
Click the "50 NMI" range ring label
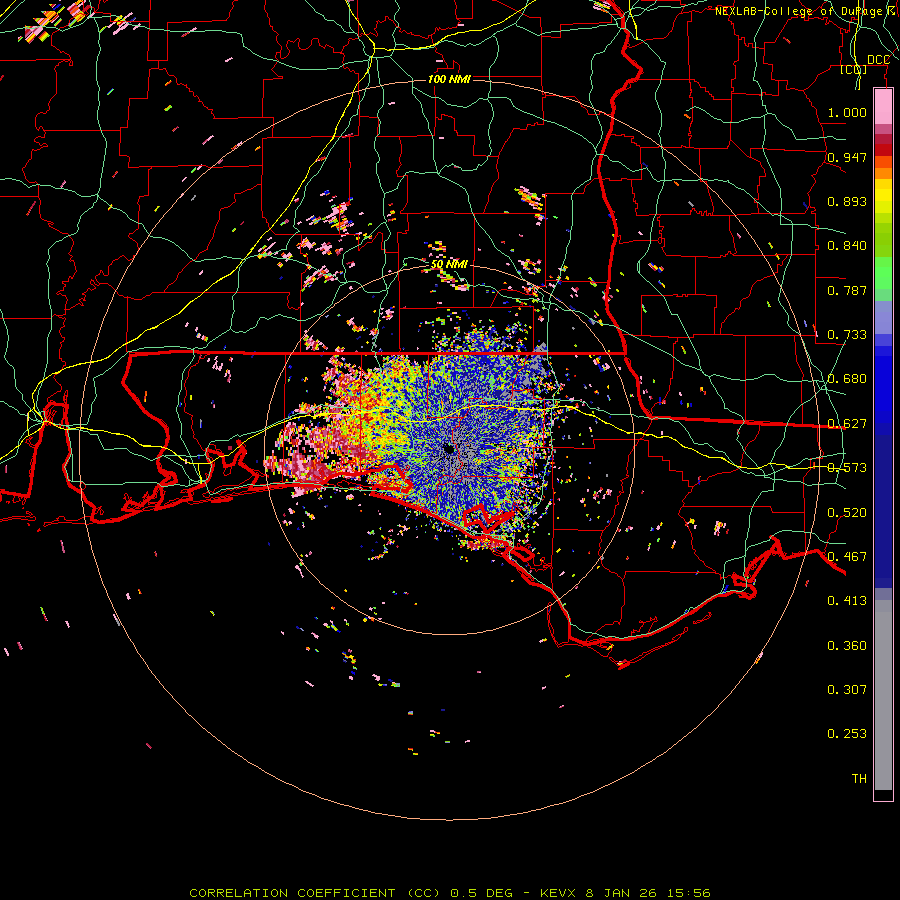(449, 264)
